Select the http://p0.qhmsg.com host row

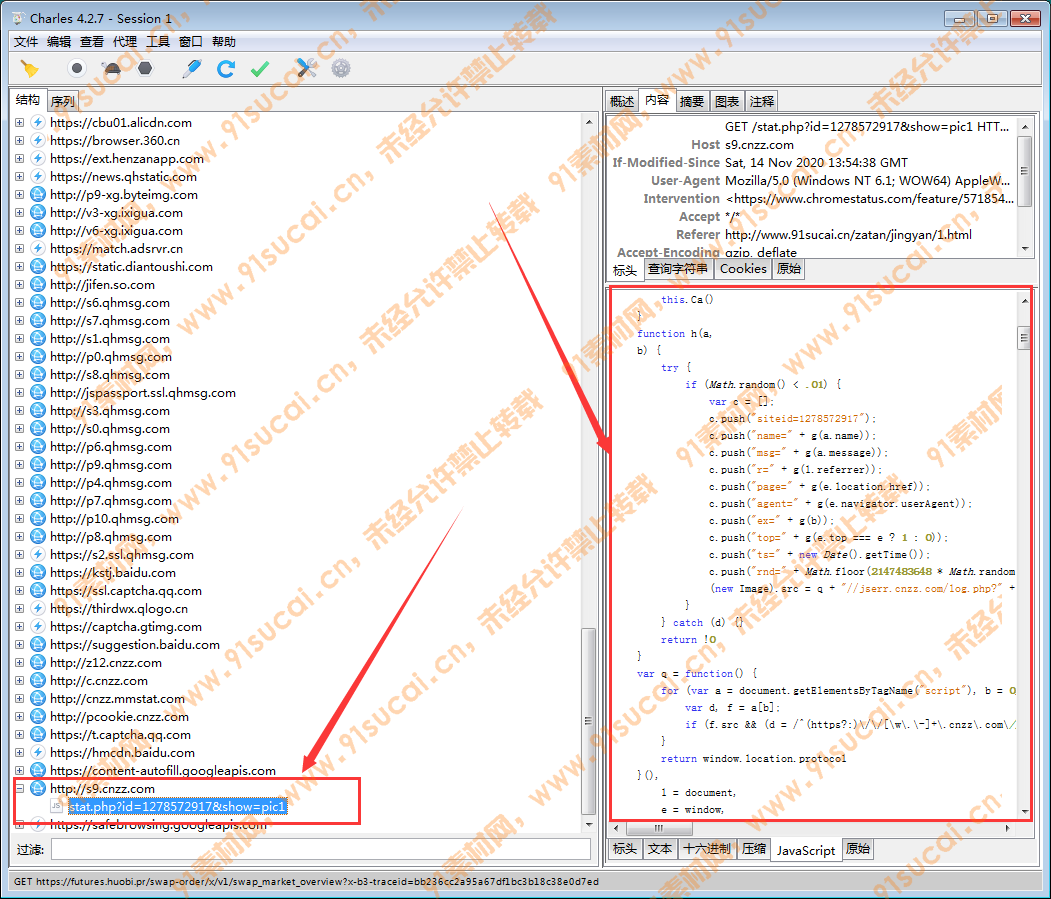pos(111,357)
